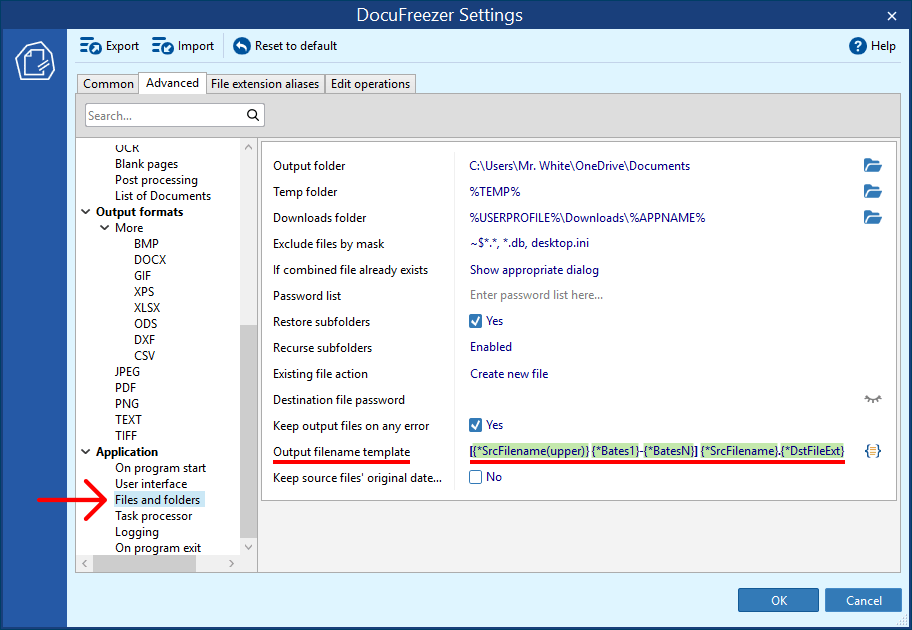This screenshot has height=630, width=912.
Task: Browse for Temp folder using folder icon
Action: pos(872,192)
